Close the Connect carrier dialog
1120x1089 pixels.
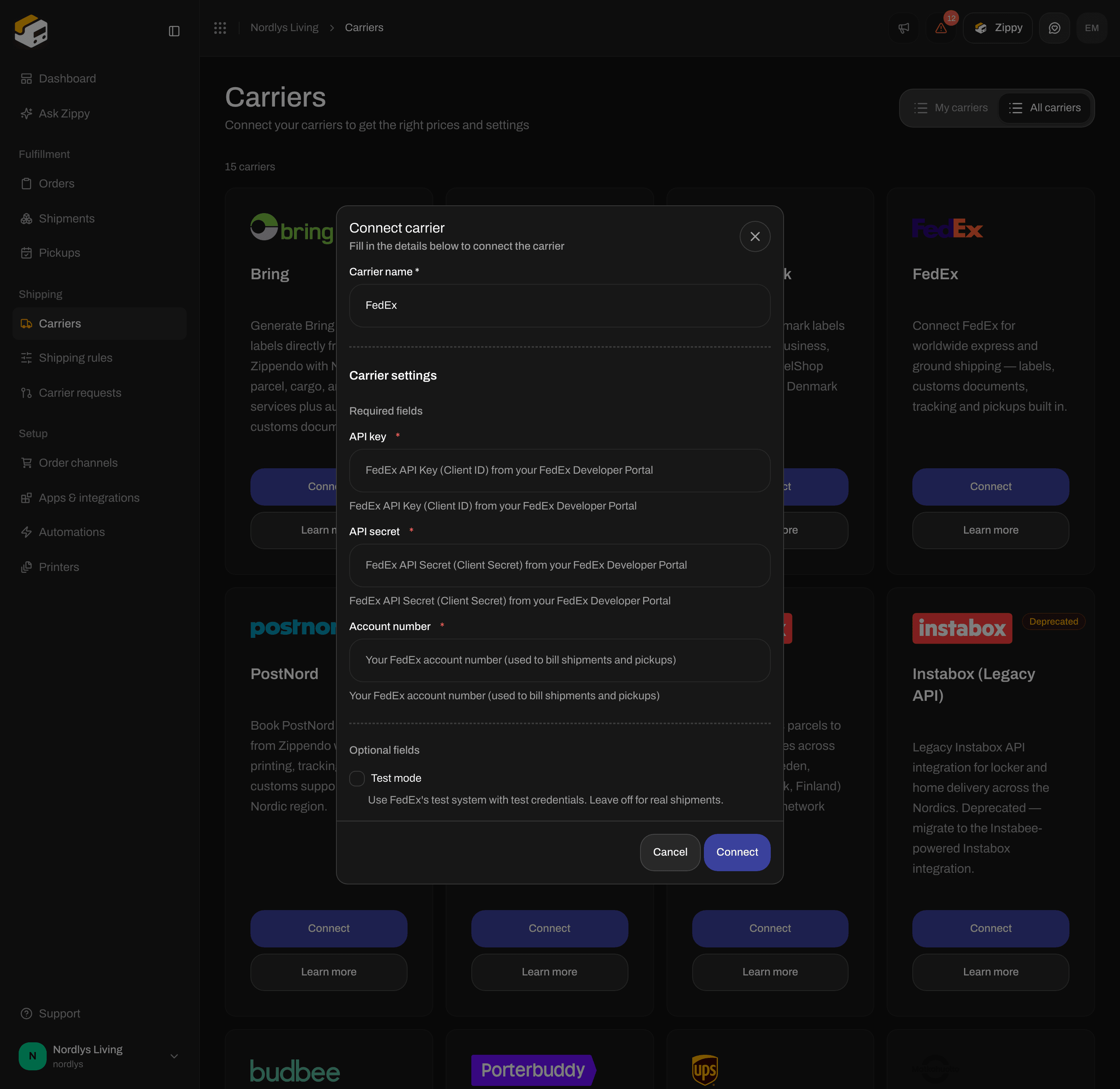pyautogui.click(x=755, y=236)
